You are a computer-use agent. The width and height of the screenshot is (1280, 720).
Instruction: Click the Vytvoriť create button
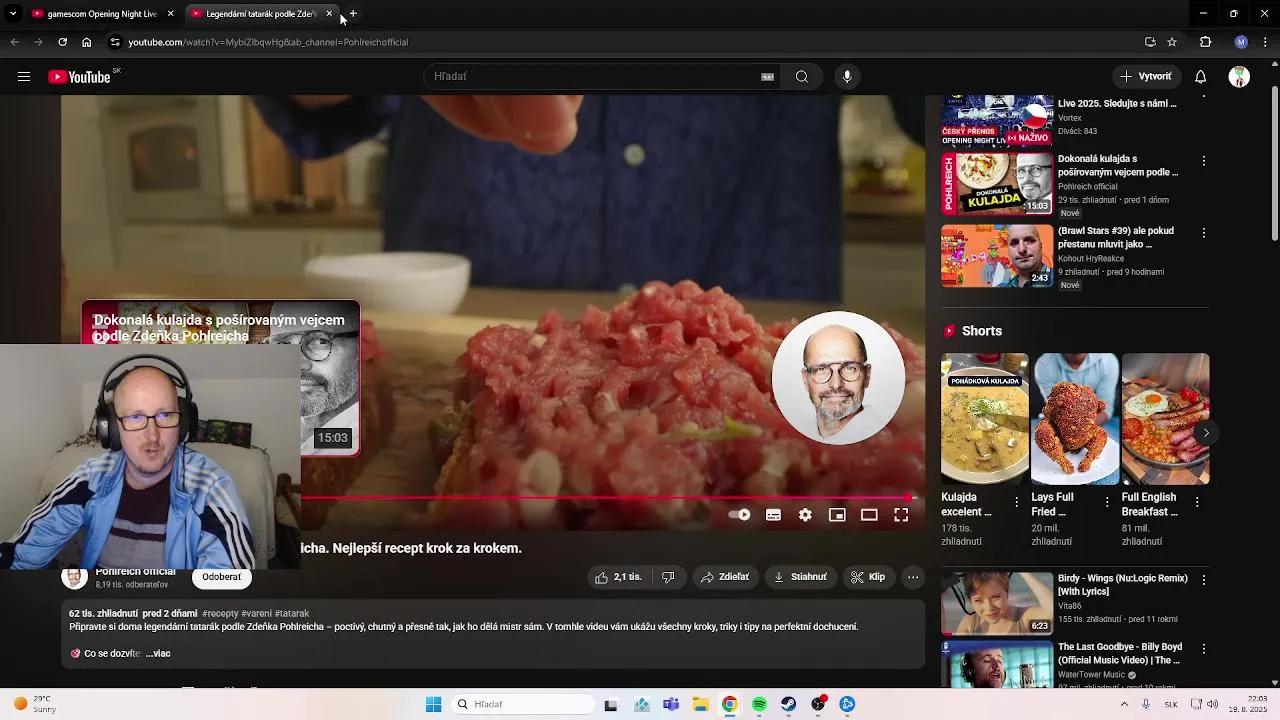pyautogui.click(x=1146, y=77)
